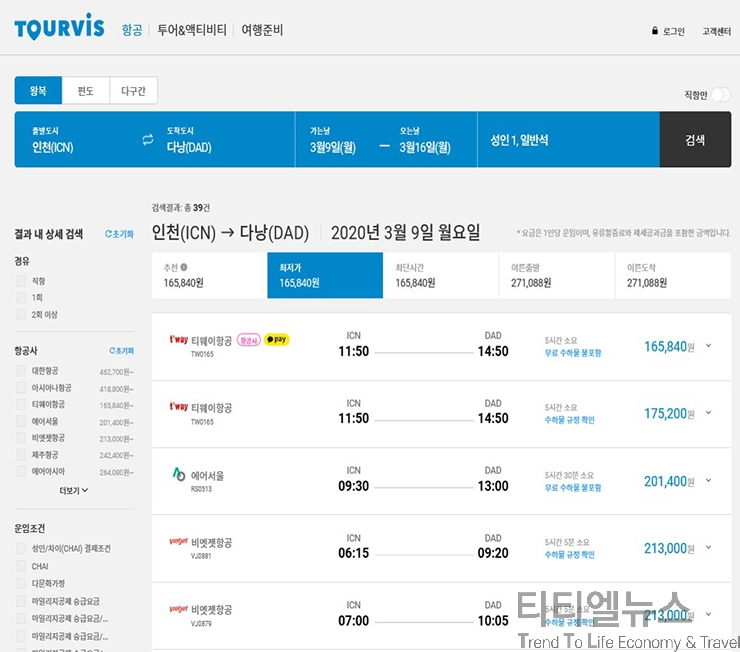Click the Kakao pay badge
This screenshot has height=652, width=740.
pos(277,339)
